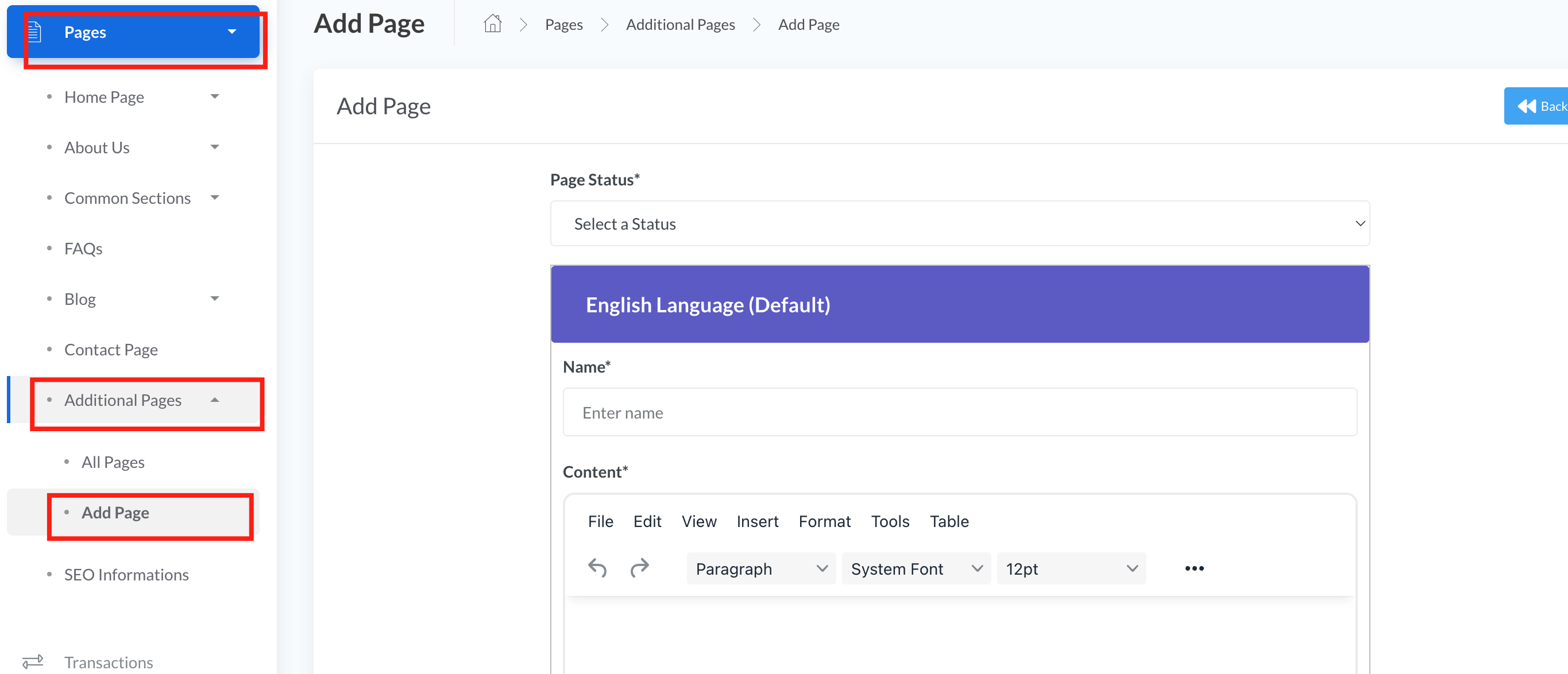The width and height of the screenshot is (1568, 674).
Task: Click the Transactions arrows icon
Action: tap(33, 661)
